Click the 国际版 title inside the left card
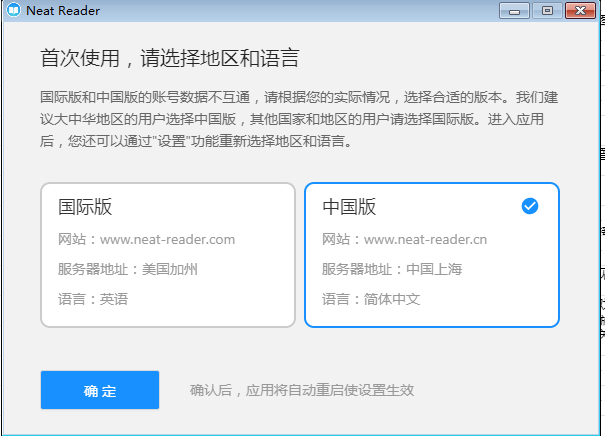Image resolution: width=605 pixels, height=436 pixels. click(85, 207)
